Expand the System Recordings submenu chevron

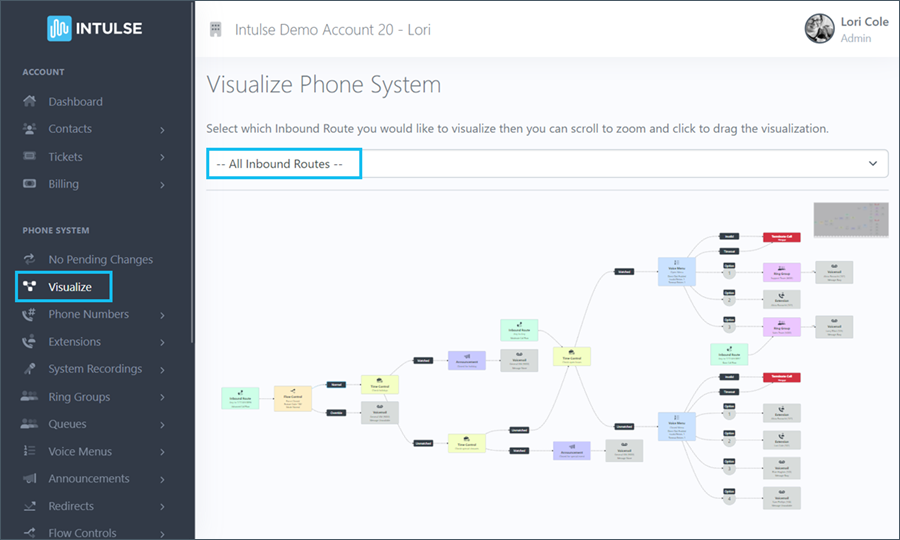click(x=162, y=370)
